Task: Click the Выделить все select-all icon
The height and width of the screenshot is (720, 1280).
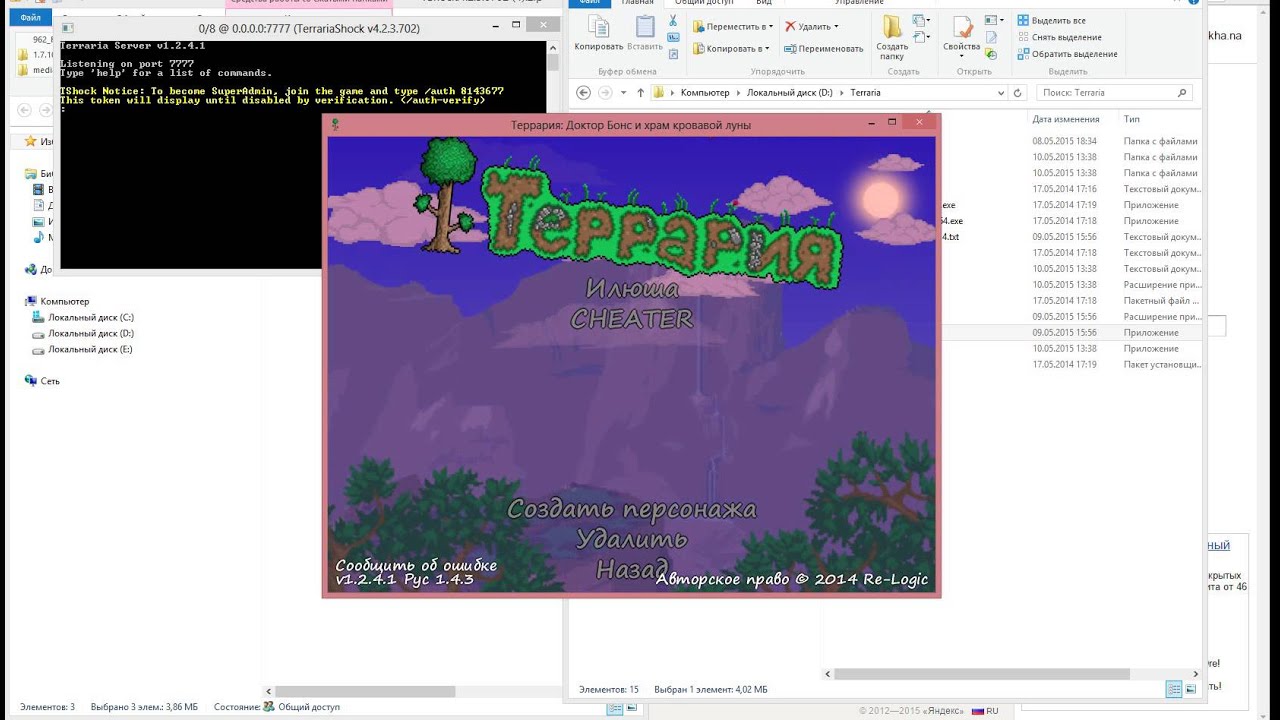Action: 1023,20
